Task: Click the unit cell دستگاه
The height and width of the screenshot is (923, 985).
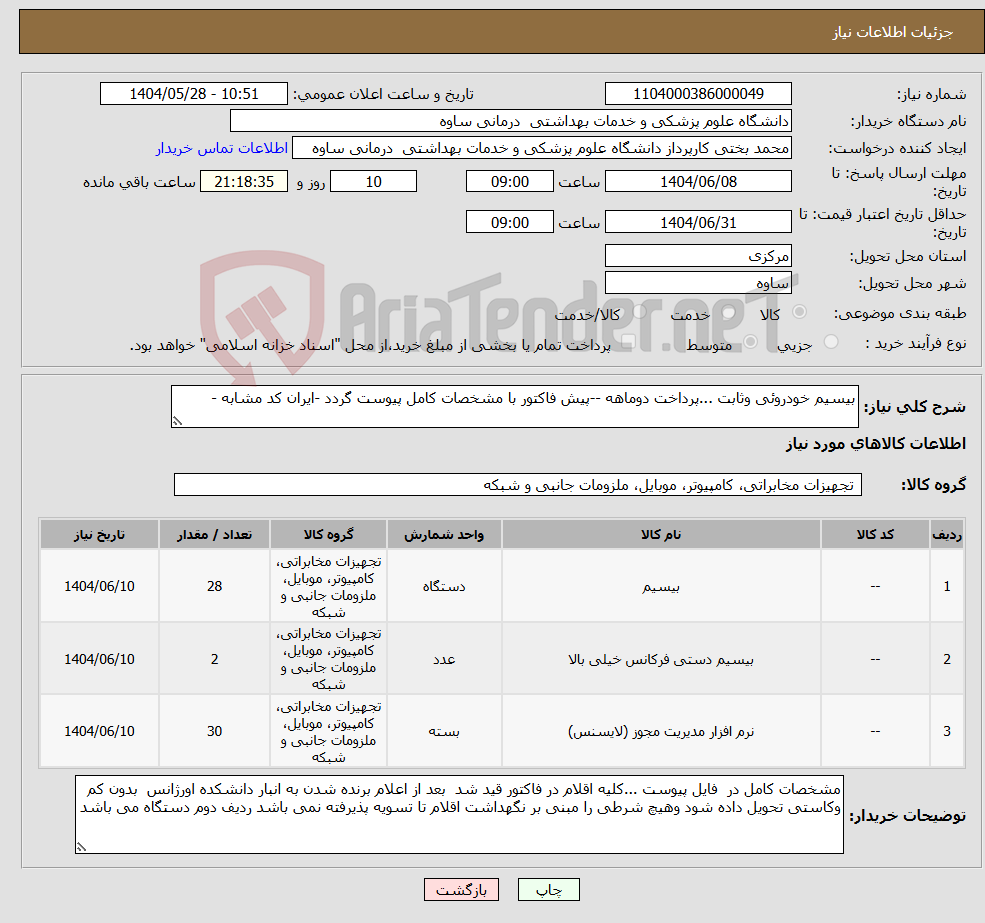Action: point(444,586)
